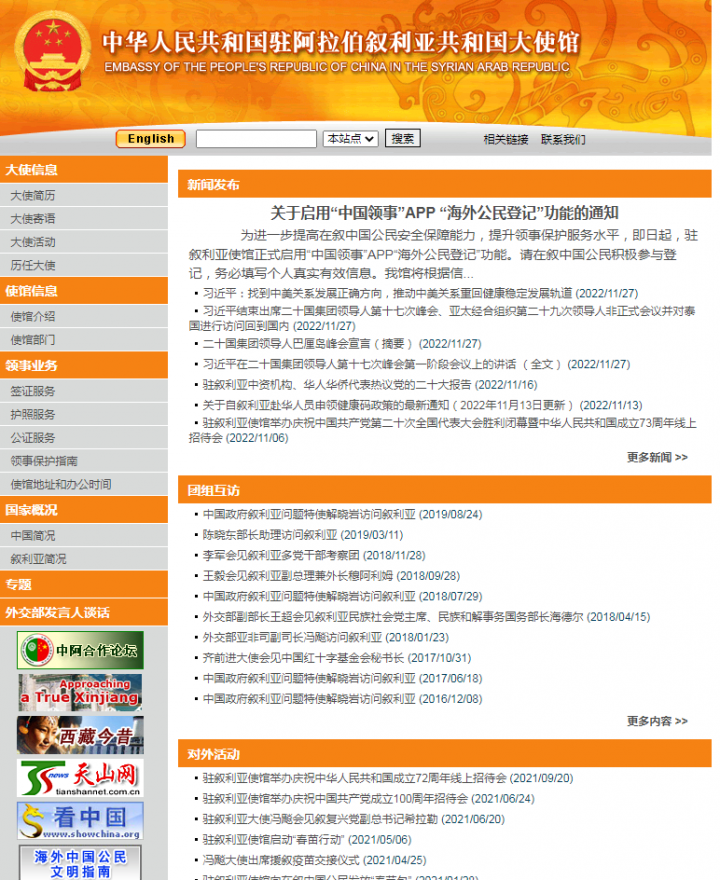720x880 pixels.
Task: Click the 搜索 search button
Action: (402, 139)
